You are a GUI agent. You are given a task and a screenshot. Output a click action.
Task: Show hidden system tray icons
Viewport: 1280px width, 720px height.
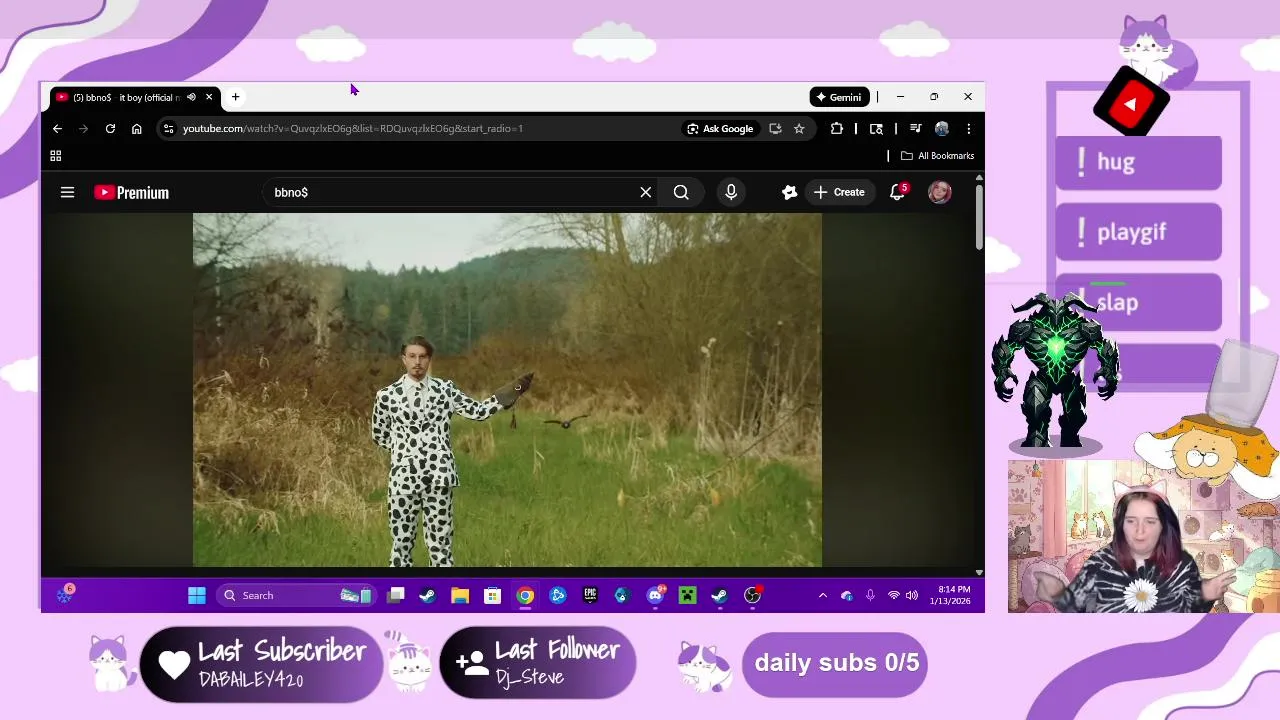(823, 595)
